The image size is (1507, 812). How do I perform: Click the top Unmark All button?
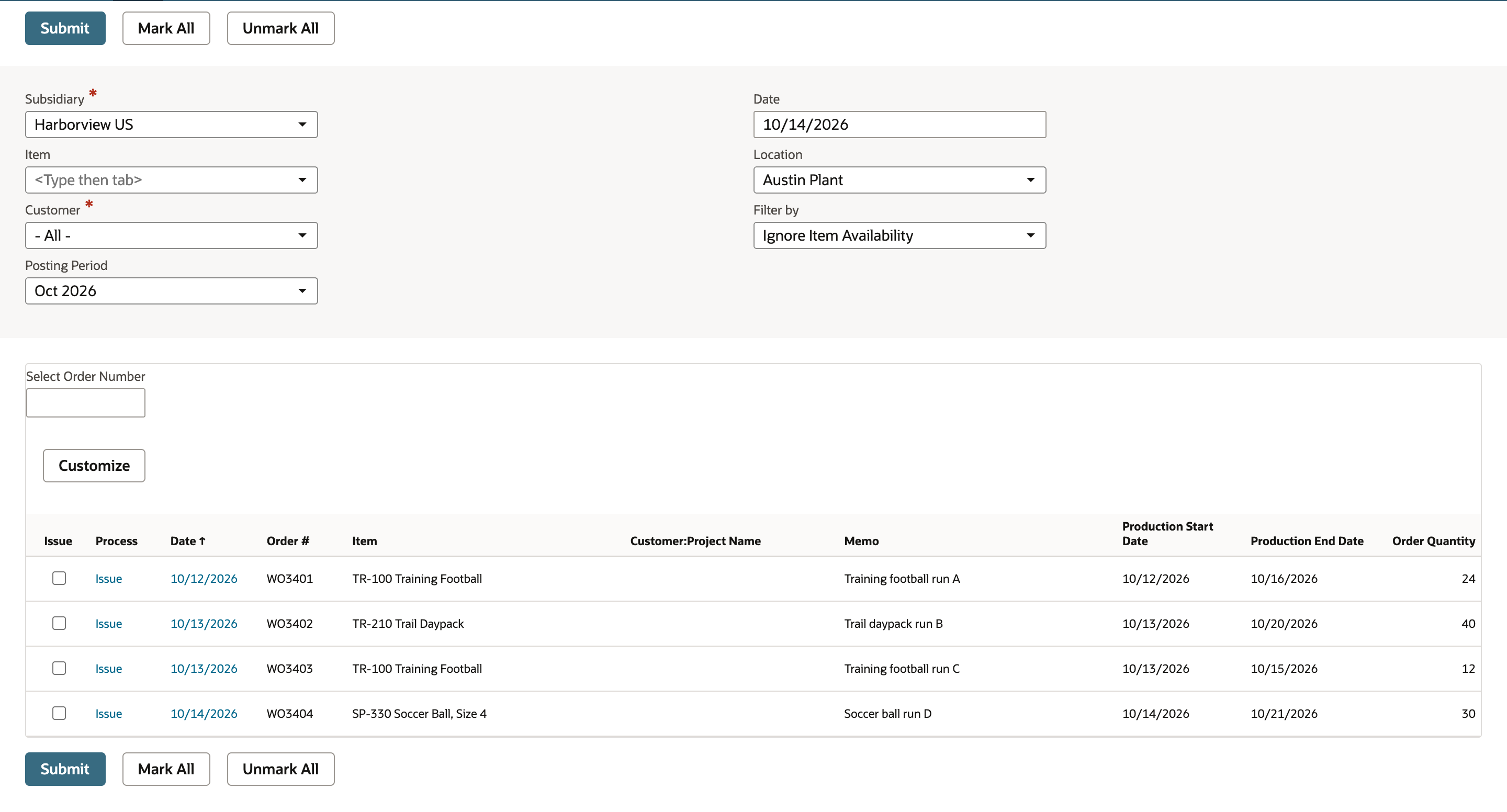(x=281, y=28)
